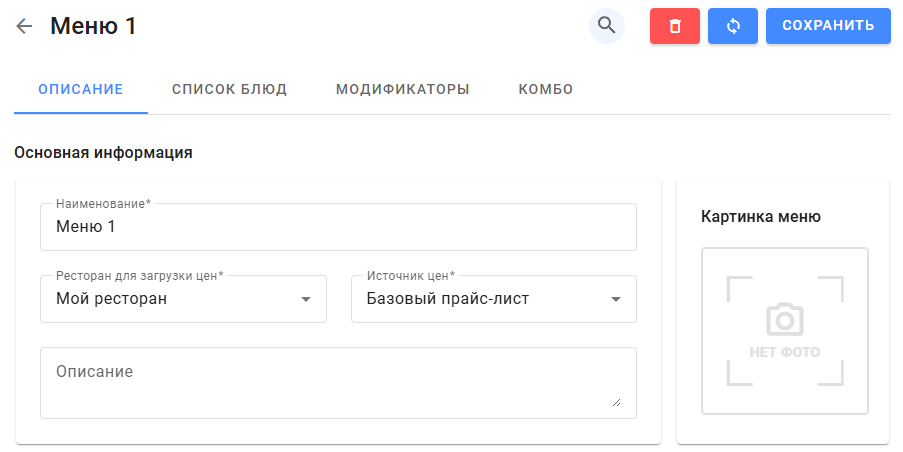This screenshot has height=452, width=903.
Task: Click the Меню 1 page title
Action: tap(93, 27)
